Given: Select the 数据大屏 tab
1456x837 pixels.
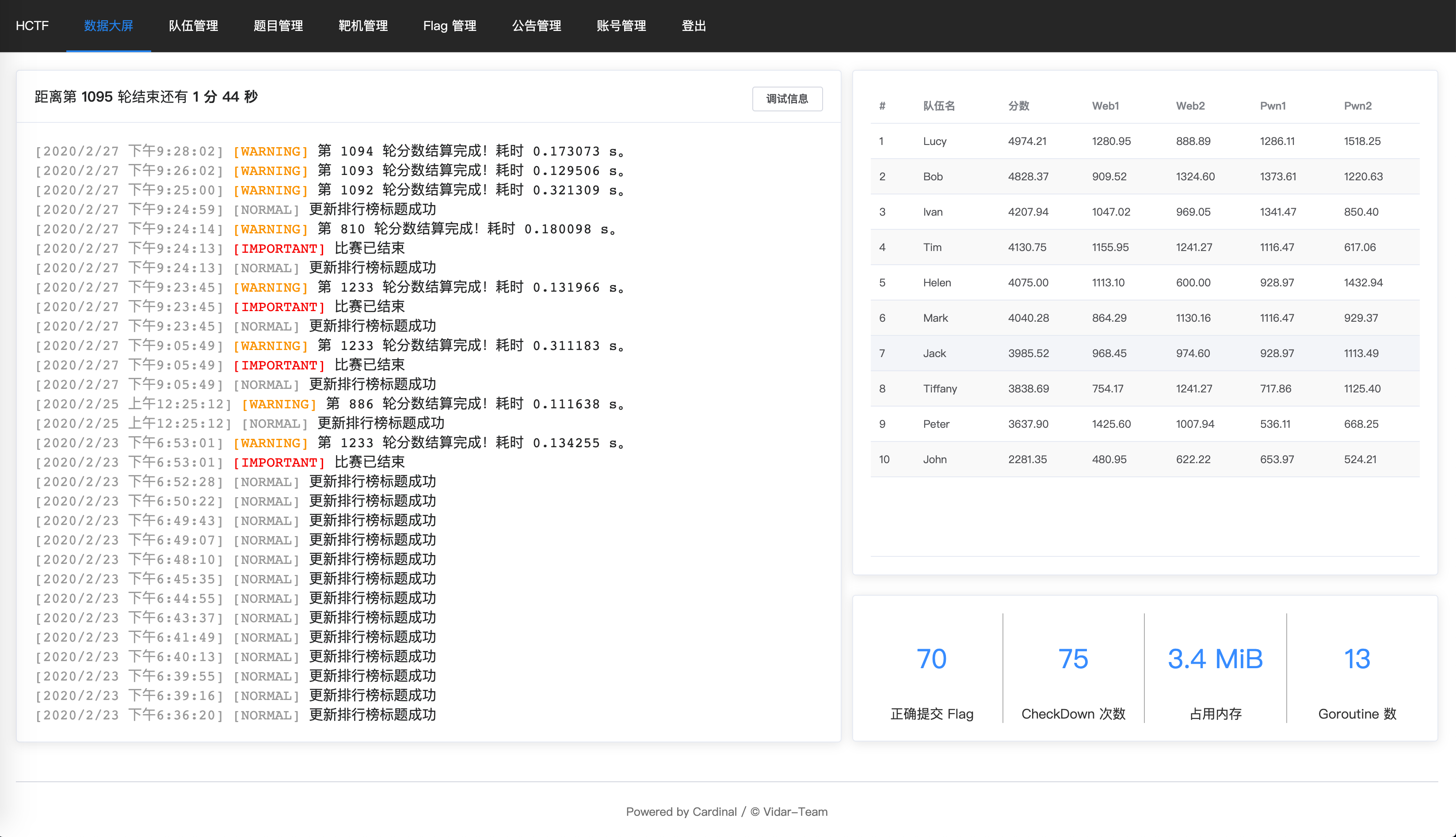Looking at the screenshot, I should [x=108, y=26].
